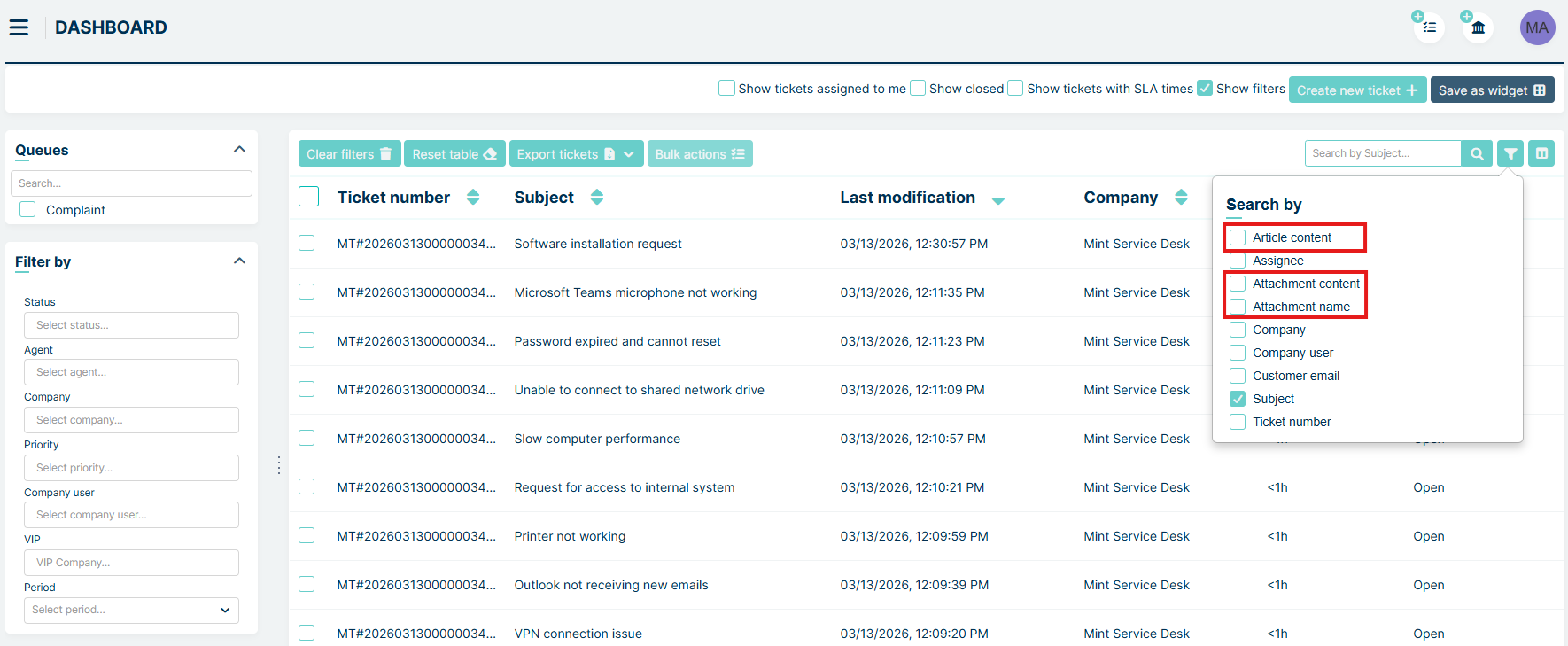The height and width of the screenshot is (646, 1568).
Task: Open the hamburger navigation menu
Action: click(19, 27)
